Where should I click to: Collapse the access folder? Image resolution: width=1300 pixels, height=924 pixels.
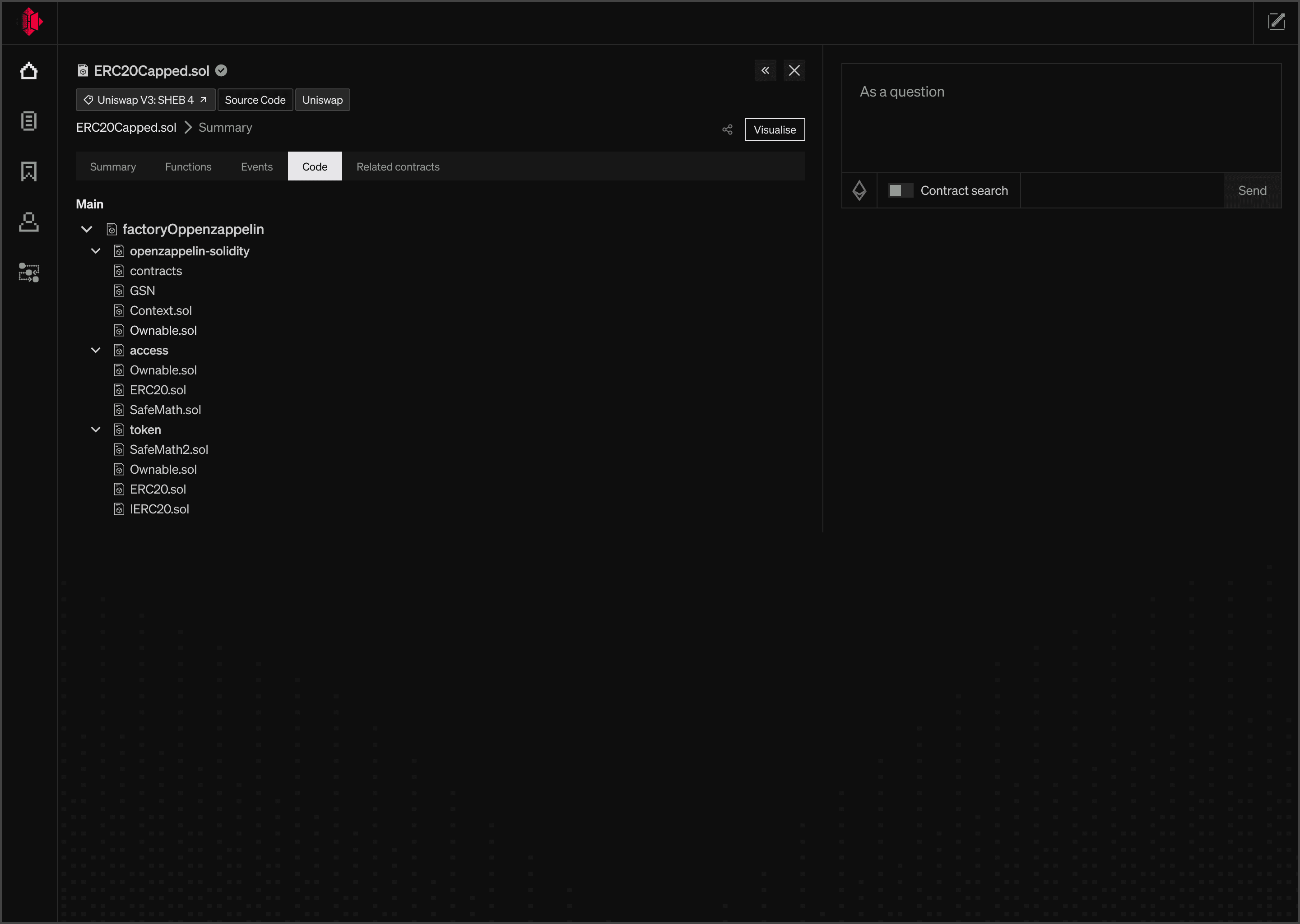(x=96, y=351)
